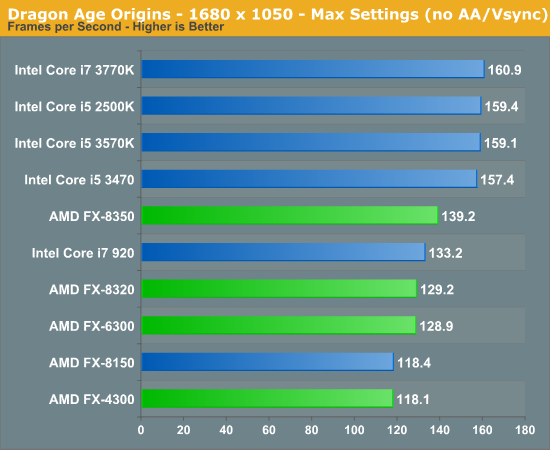Click the value 160.9
Screen dimensions: 550x450
(x=505, y=70)
